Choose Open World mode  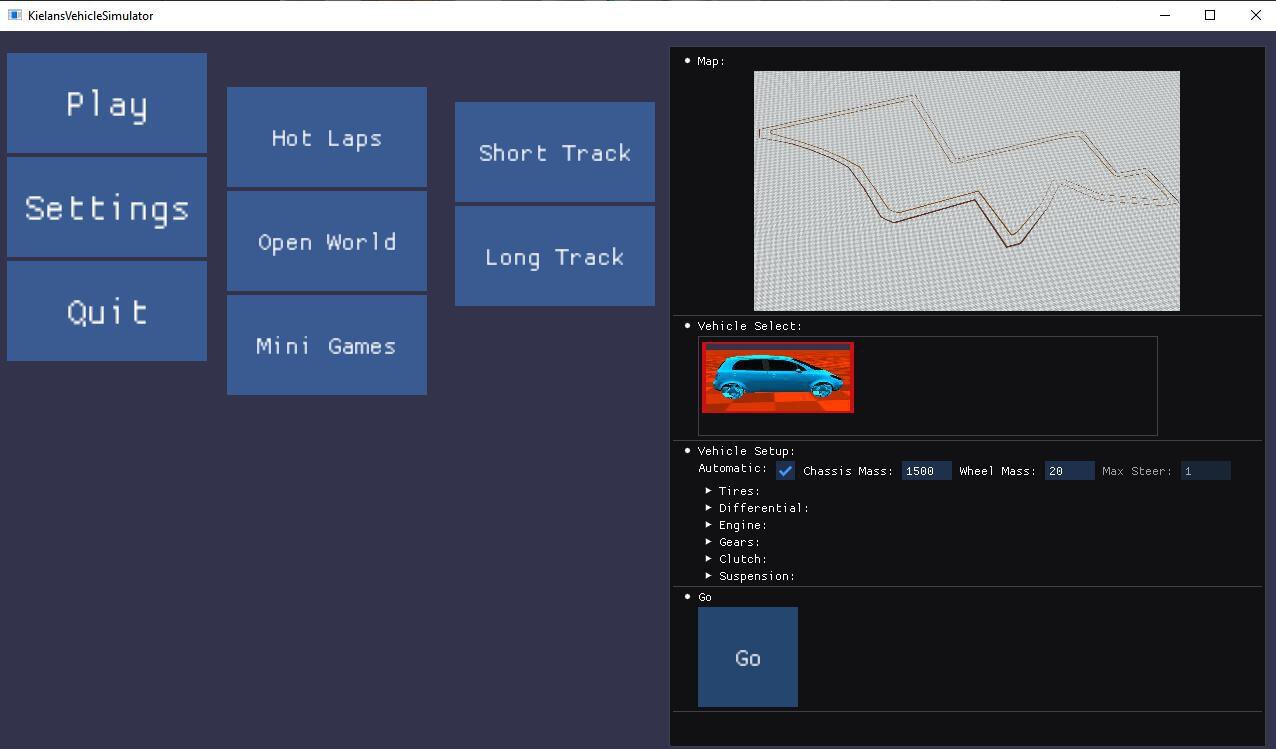click(x=327, y=241)
